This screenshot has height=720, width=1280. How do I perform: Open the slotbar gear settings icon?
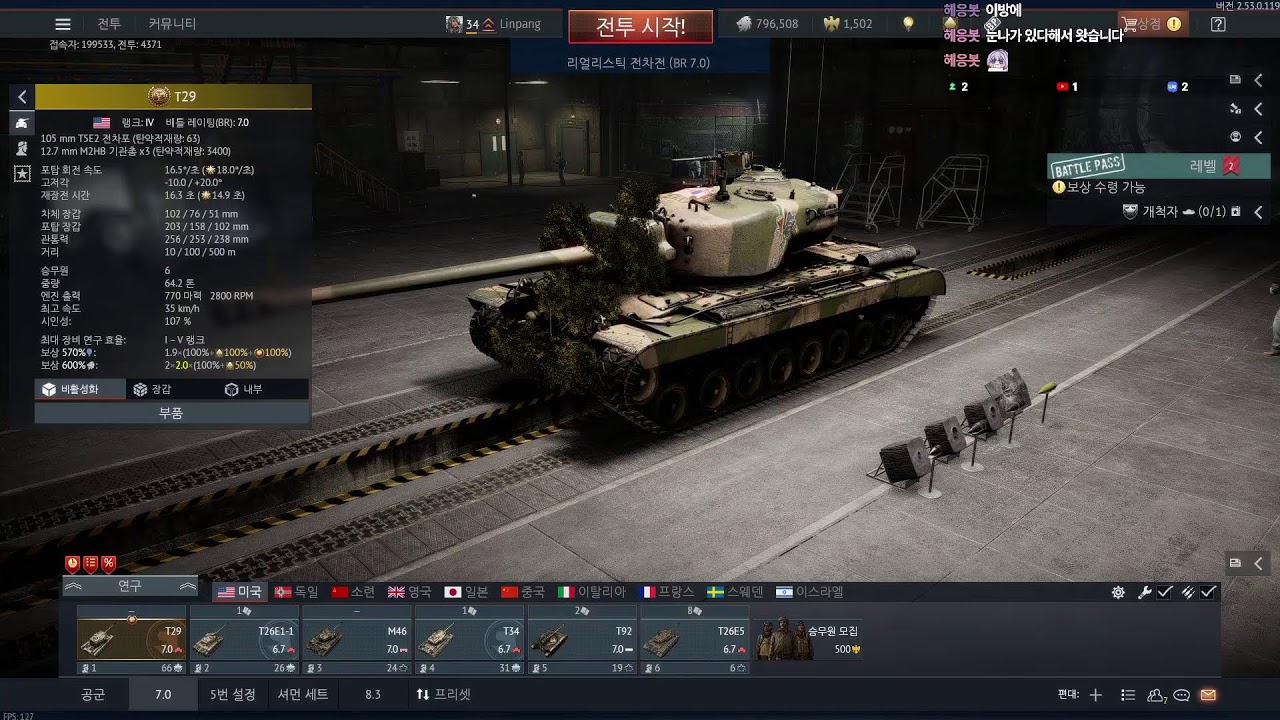pos(1118,592)
